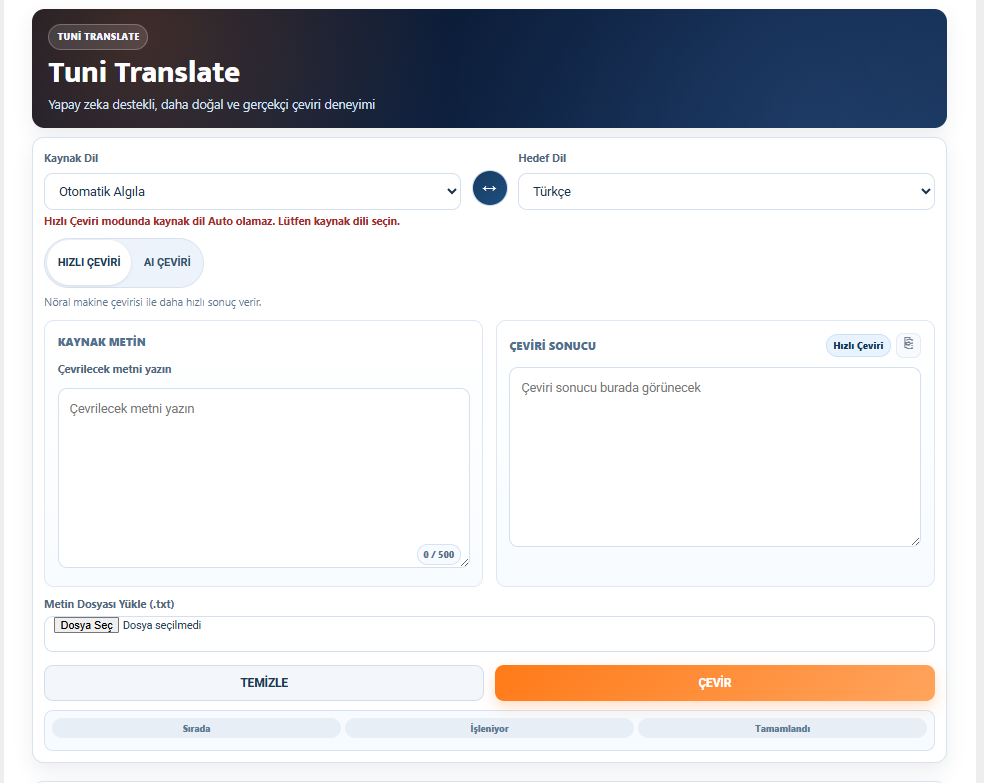The height and width of the screenshot is (783, 984).
Task: Click the Tamamlandı status pill
Action: tap(782, 728)
